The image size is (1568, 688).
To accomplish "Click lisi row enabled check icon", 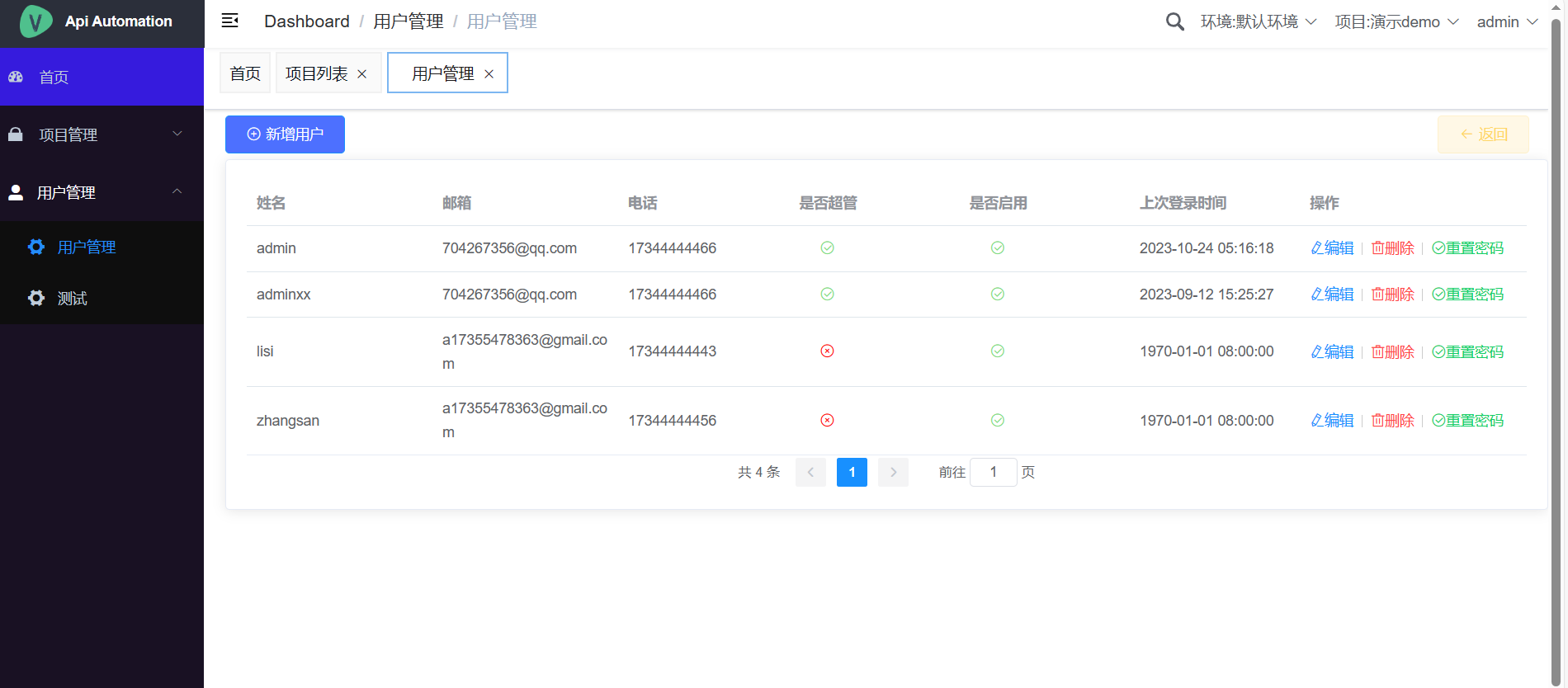I will pyautogui.click(x=998, y=351).
